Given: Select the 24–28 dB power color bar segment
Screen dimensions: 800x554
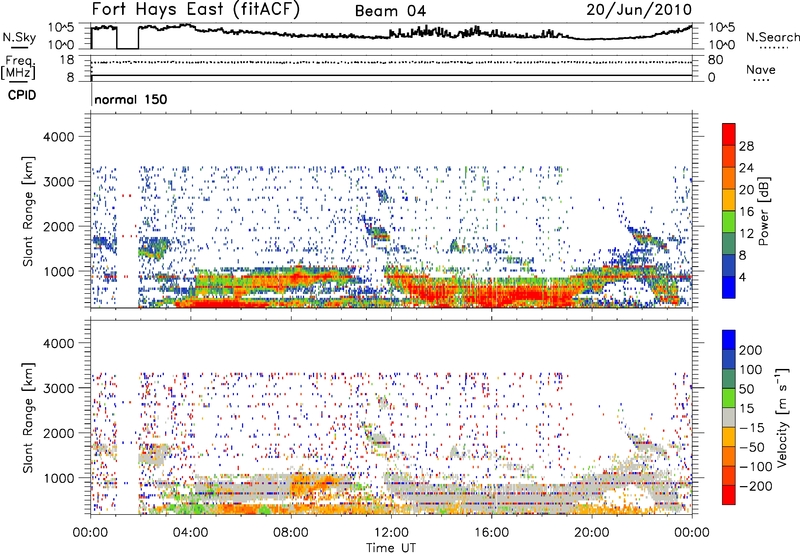Looking at the screenshot, I should [729, 156].
